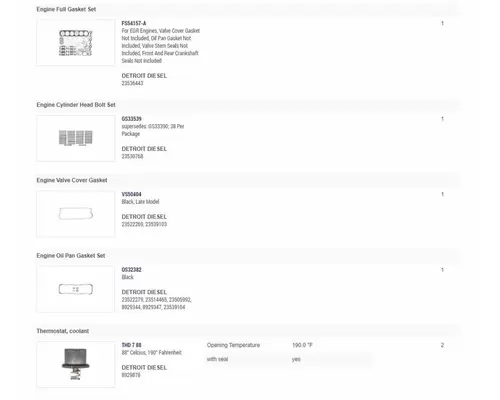Click the Opening Temperature attribute label

pyautogui.click(x=233, y=345)
